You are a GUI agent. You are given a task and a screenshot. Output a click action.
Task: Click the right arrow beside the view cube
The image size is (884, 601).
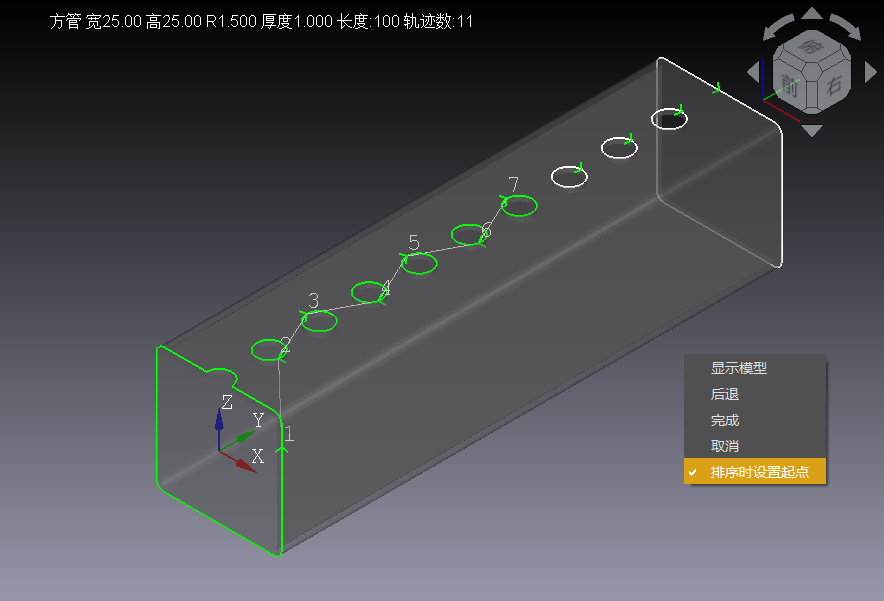coord(870,72)
